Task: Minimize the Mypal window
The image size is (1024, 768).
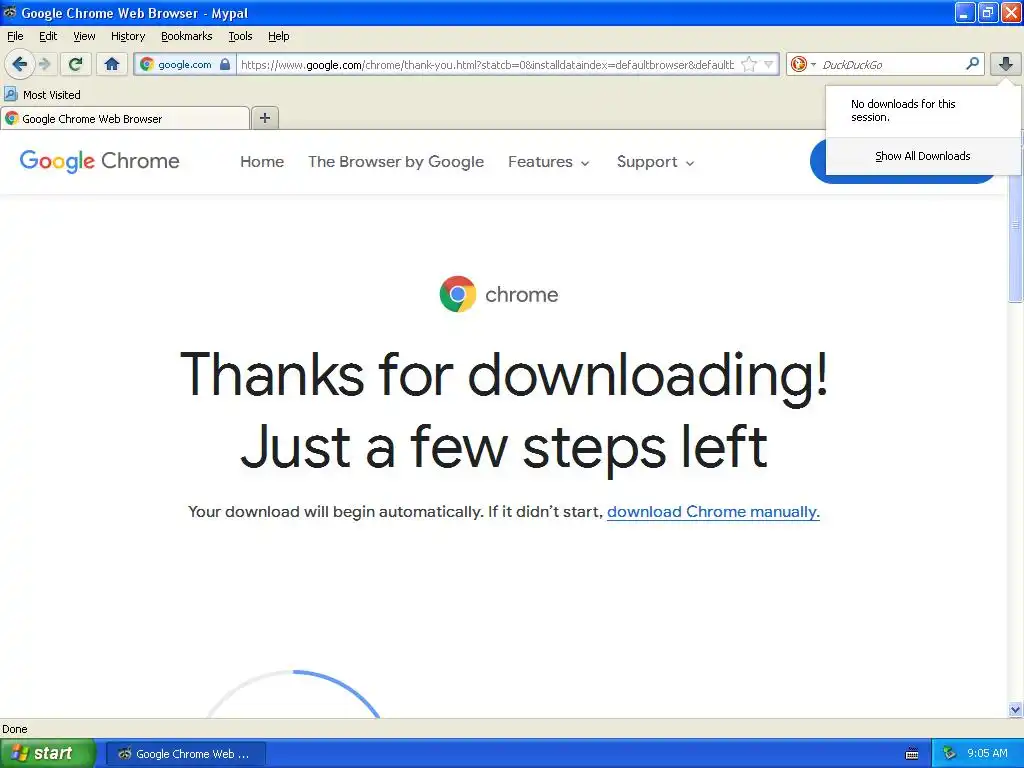Action: (x=965, y=12)
